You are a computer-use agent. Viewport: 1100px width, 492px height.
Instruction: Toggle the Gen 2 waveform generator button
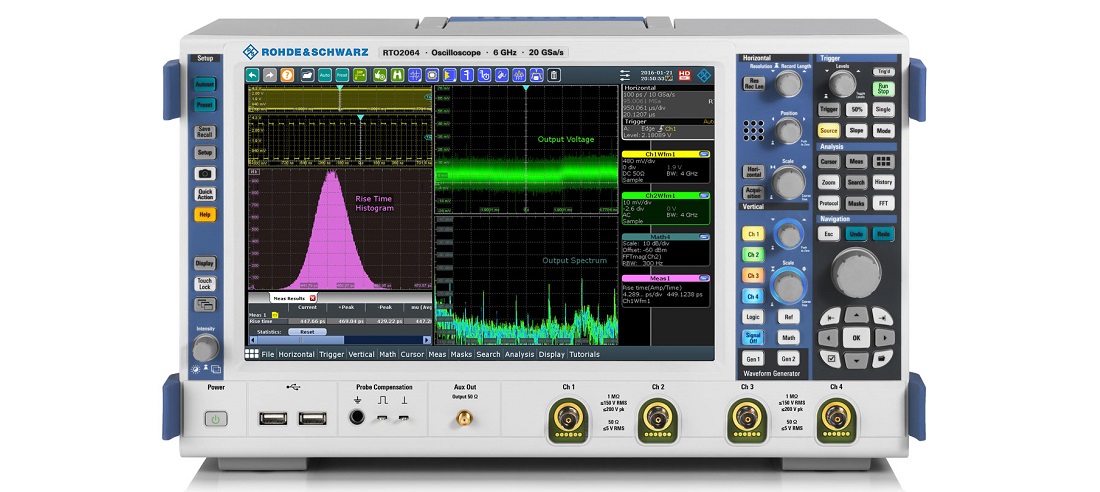pos(789,359)
